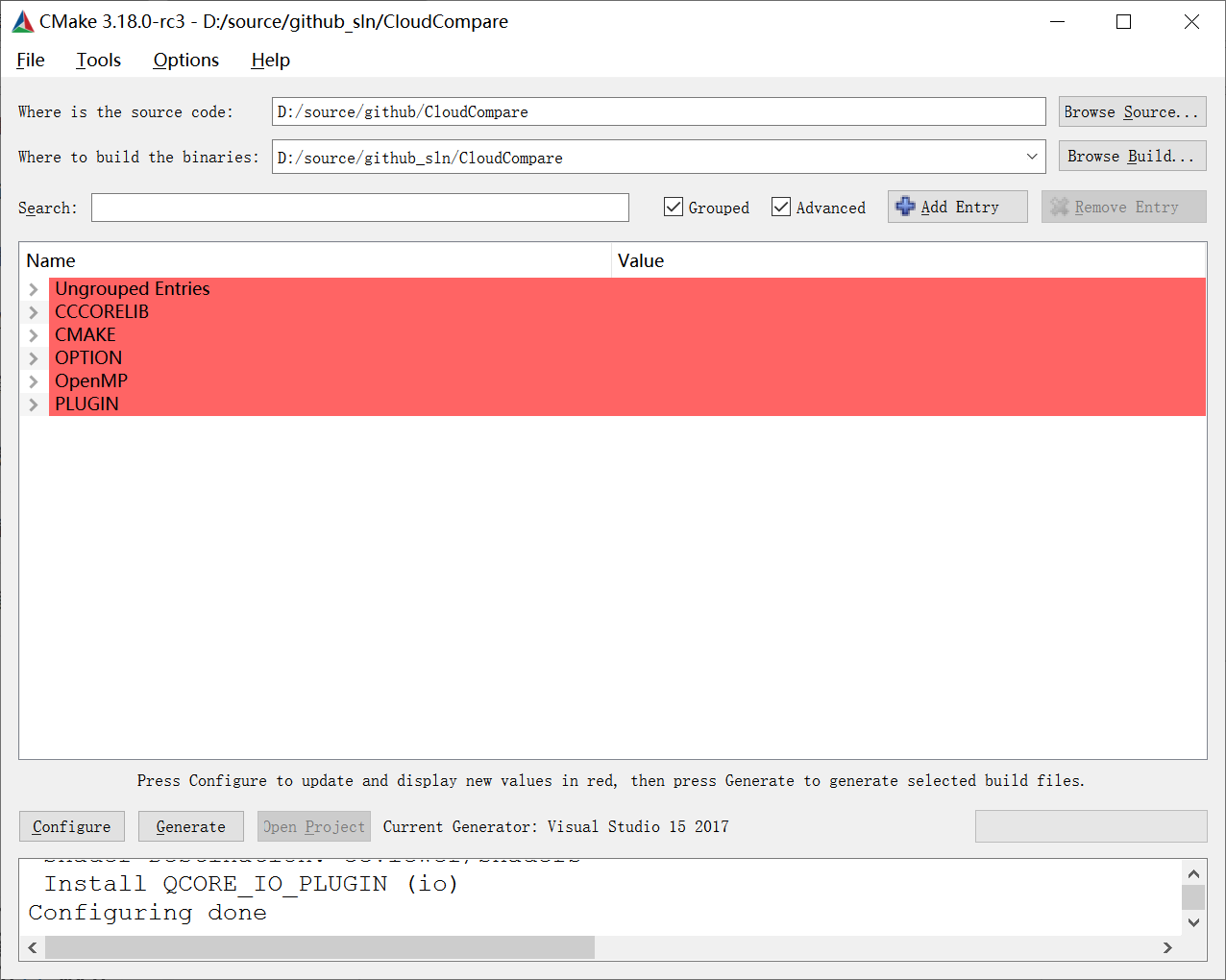Click inside the Search field
The width and height of the screenshot is (1226, 980).
(359, 207)
